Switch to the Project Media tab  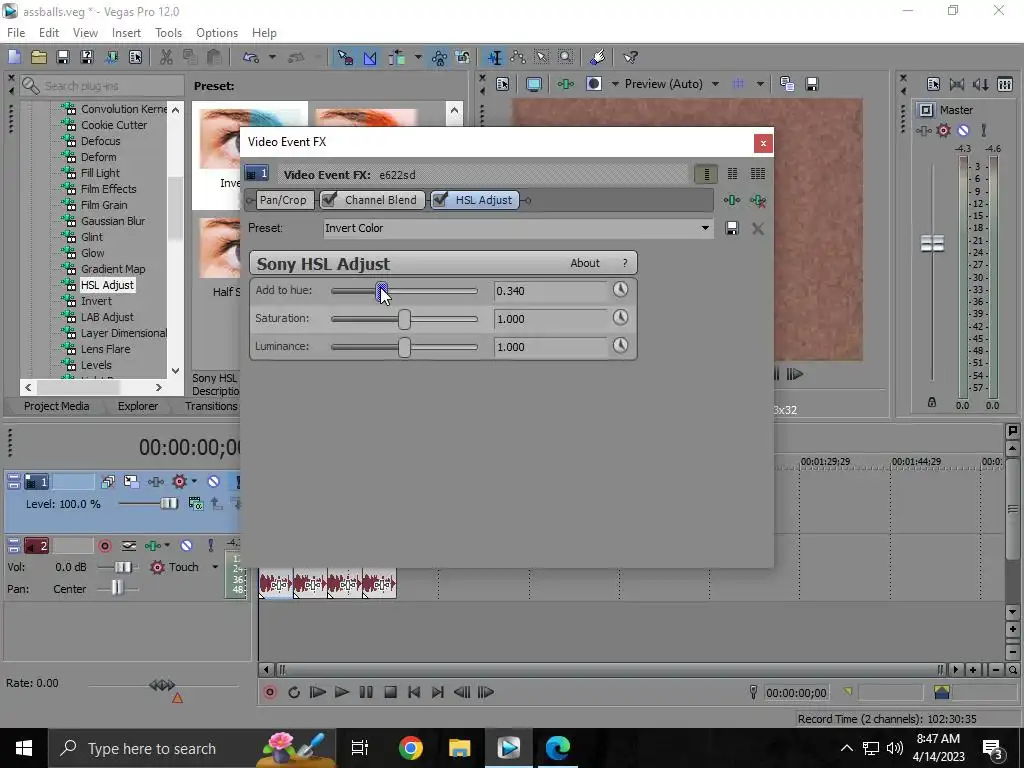[x=57, y=406]
